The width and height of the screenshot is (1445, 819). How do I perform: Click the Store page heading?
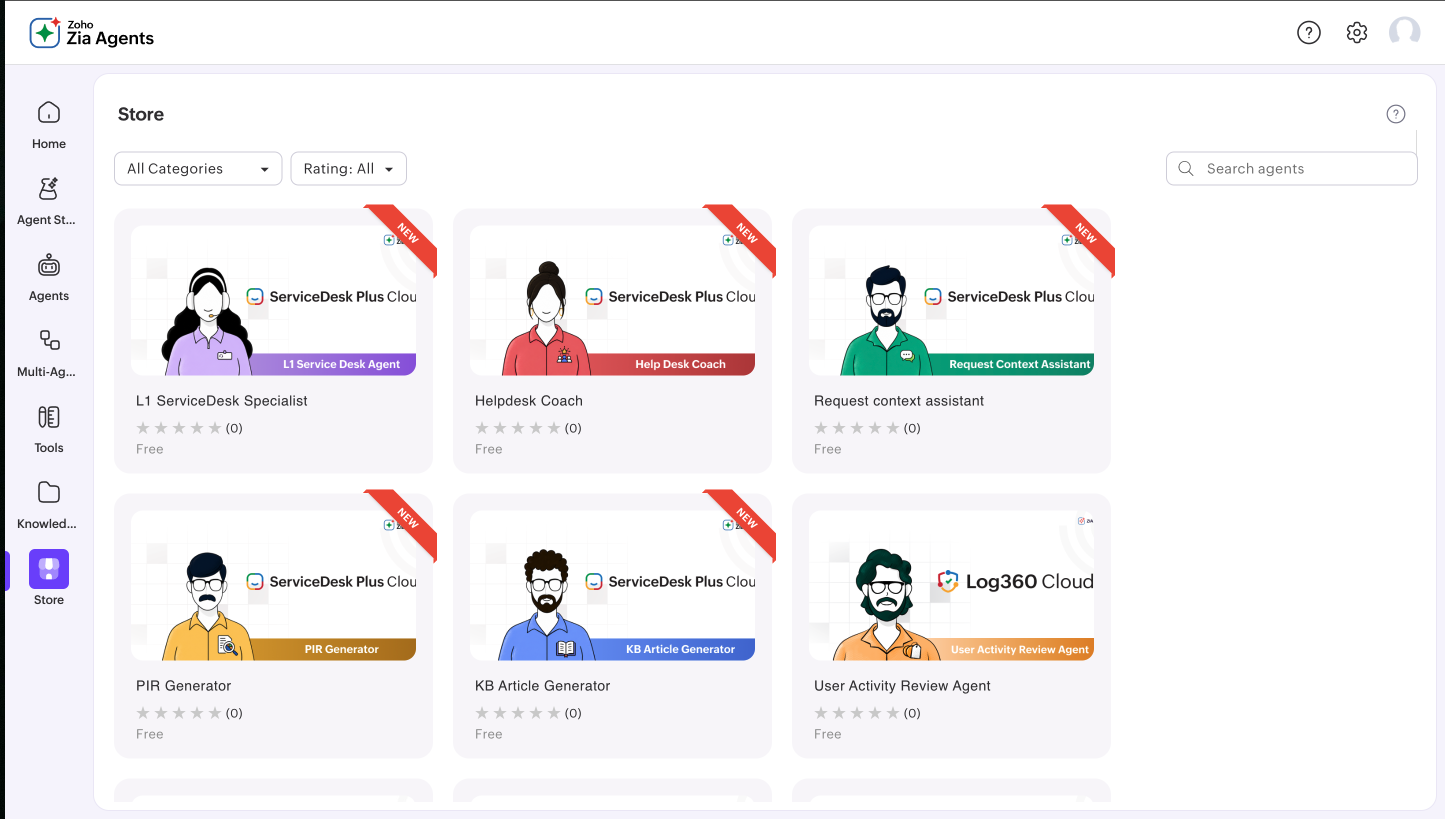141,114
